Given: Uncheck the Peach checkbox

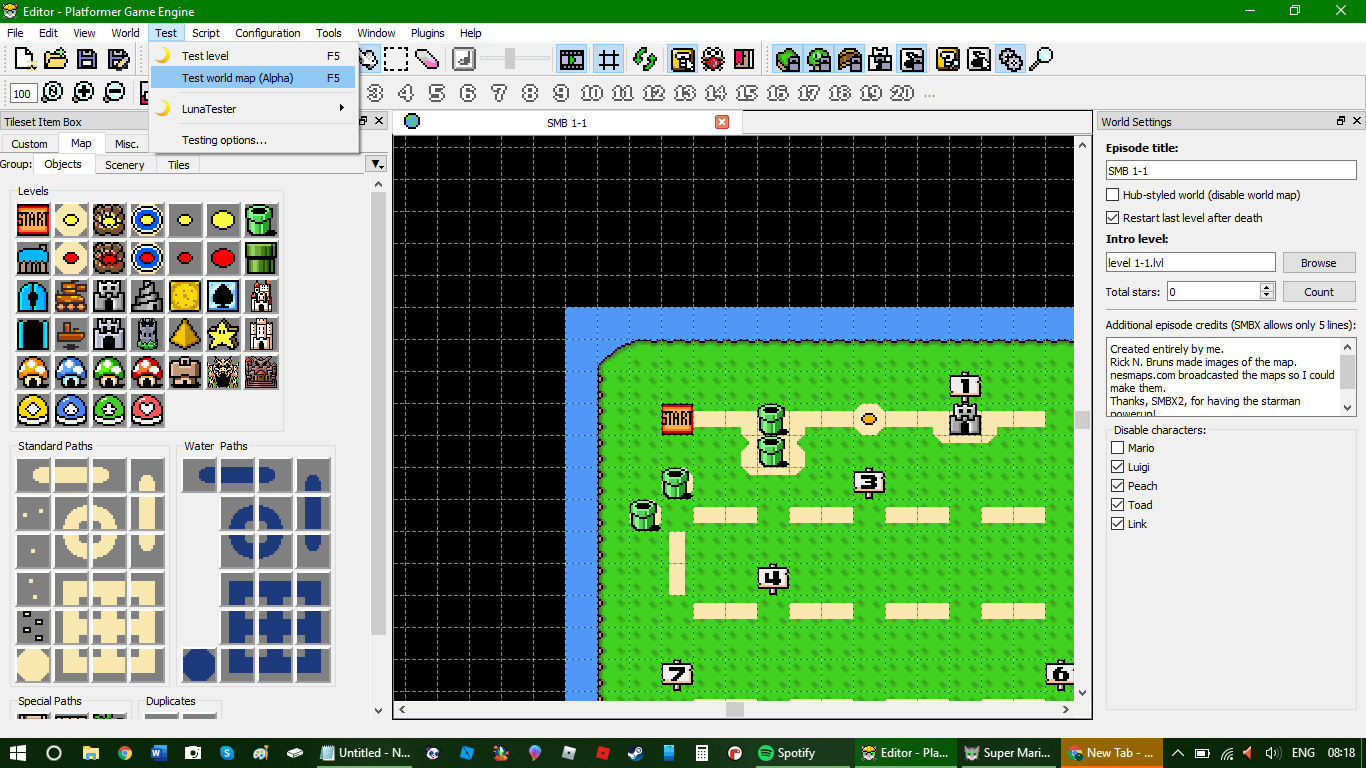Looking at the screenshot, I should click(1118, 486).
